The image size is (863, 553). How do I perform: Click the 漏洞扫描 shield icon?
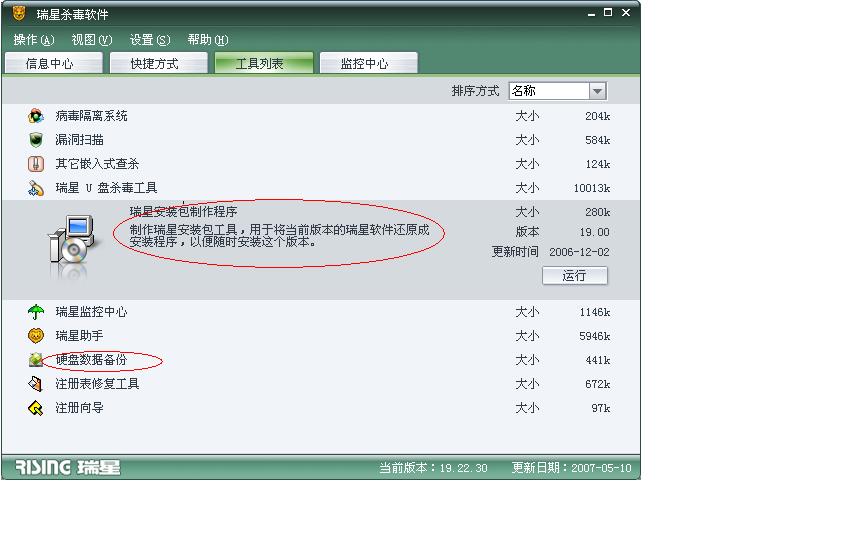pyautogui.click(x=36, y=140)
